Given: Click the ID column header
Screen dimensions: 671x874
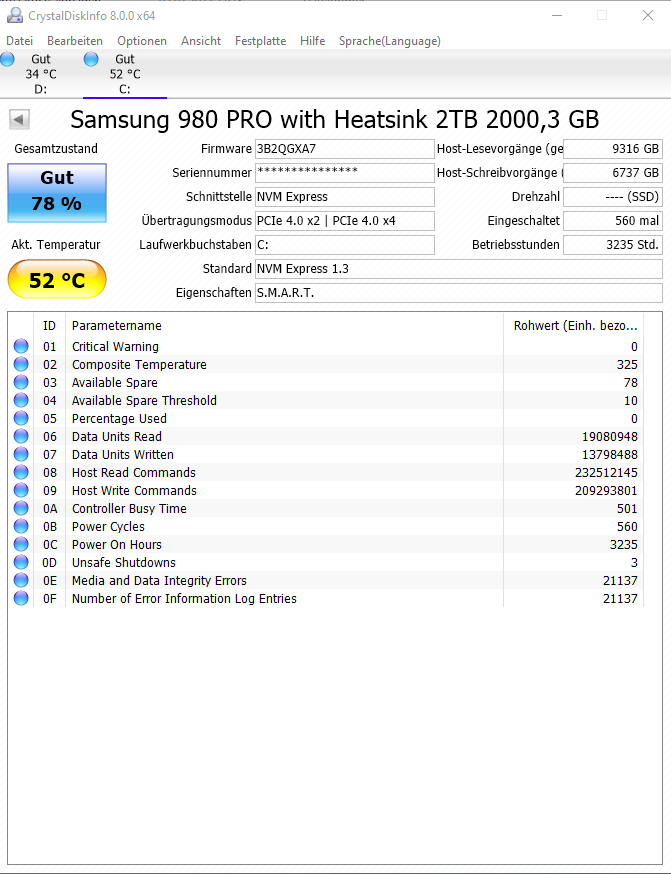Looking at the screenshot, I should coord(50,326).
